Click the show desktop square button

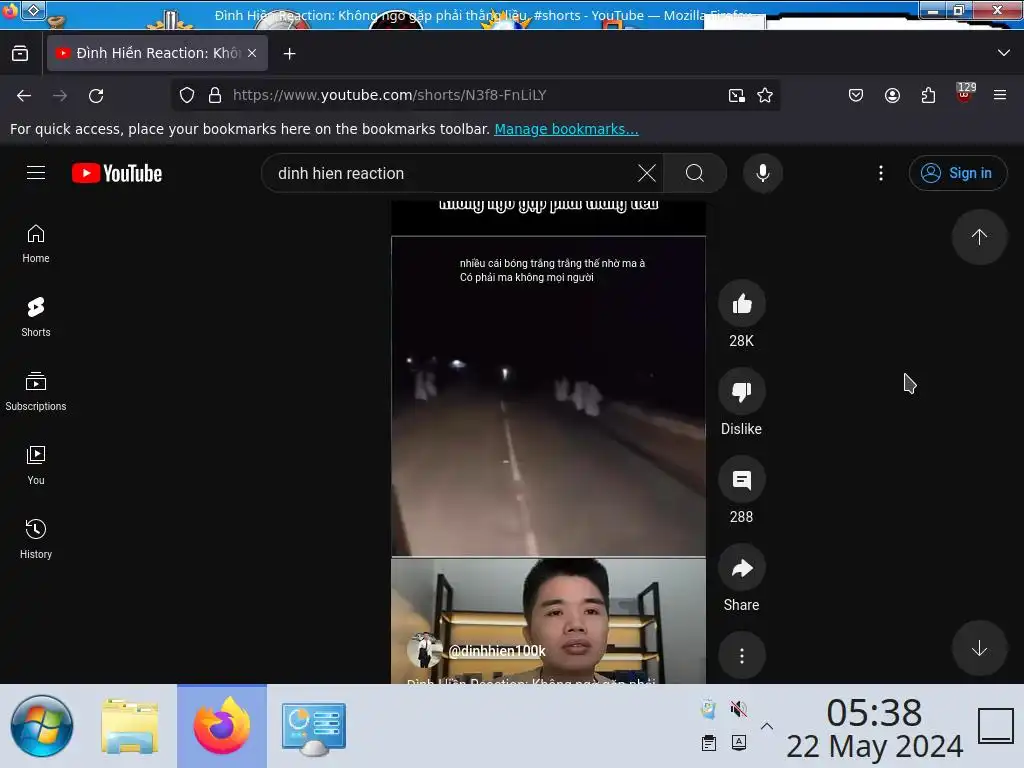click(x=995, y=726)
